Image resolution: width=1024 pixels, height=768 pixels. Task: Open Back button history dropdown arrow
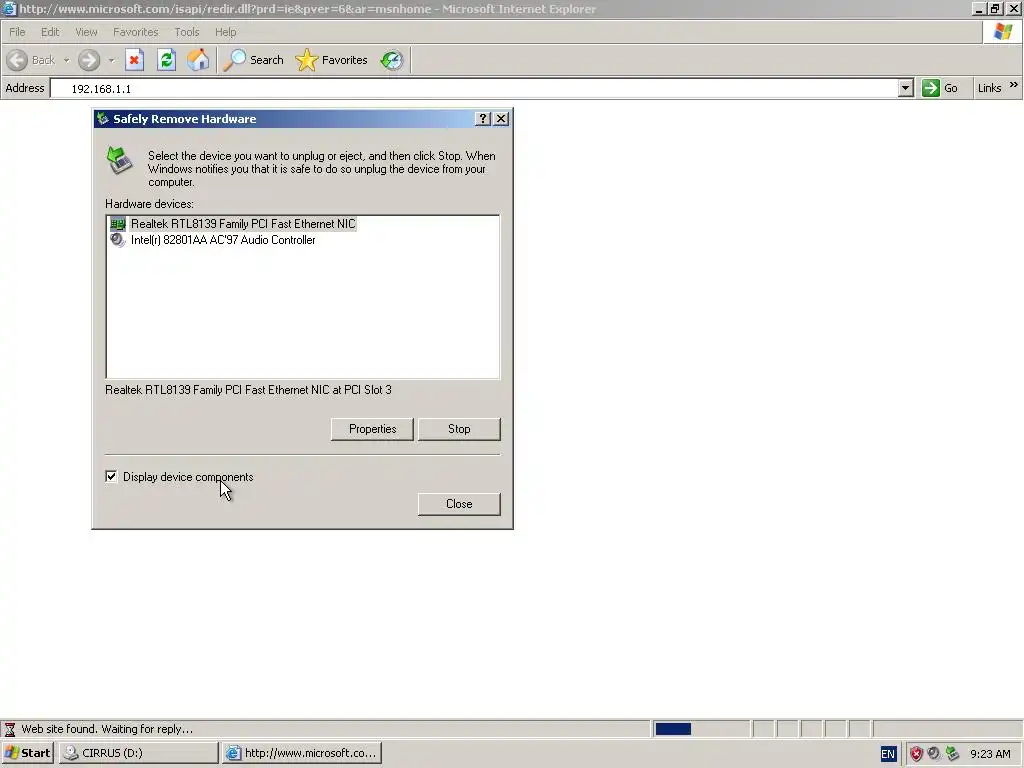(66, 60)
